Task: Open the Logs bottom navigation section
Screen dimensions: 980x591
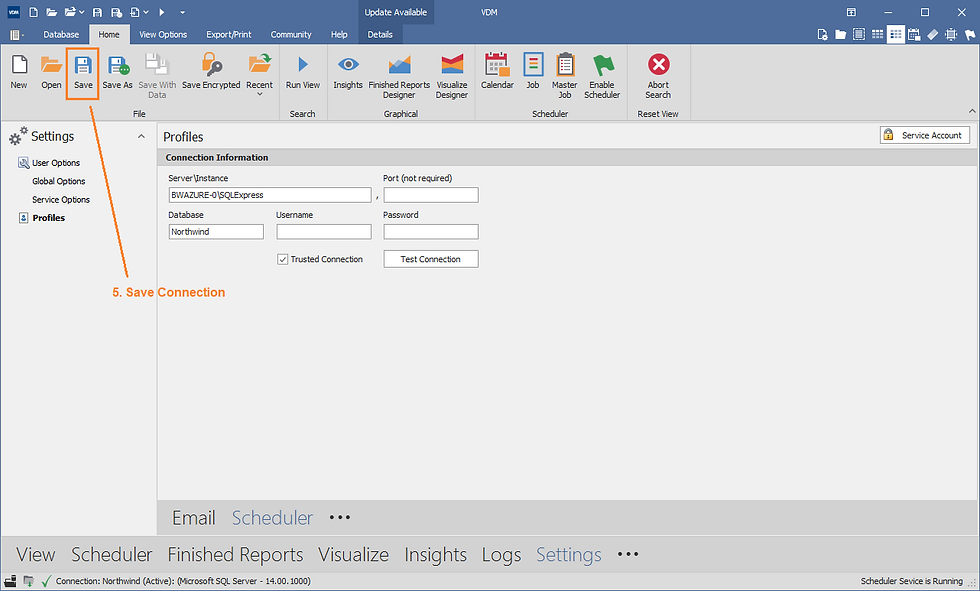Action: [x=501, y=555]
